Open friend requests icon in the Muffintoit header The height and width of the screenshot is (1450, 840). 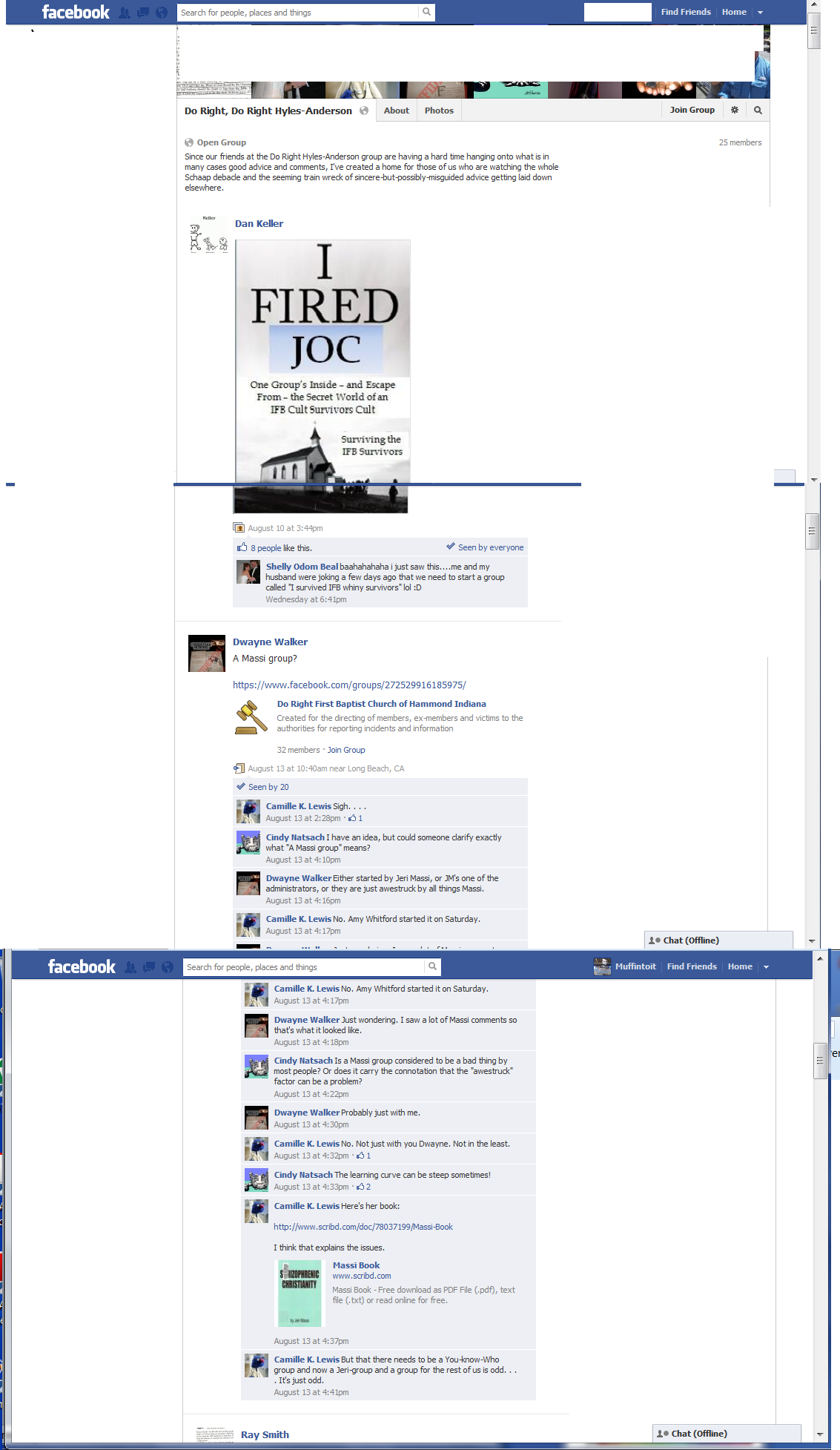point(130,967)
